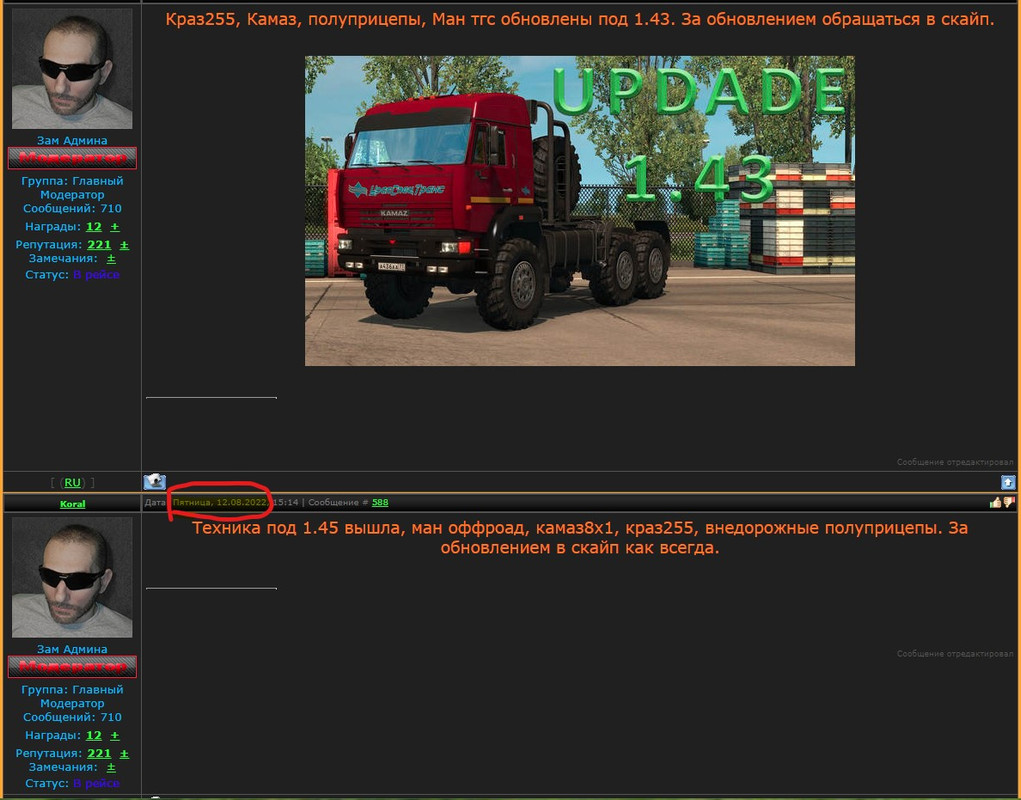Click 'Группа: Главный Модератор' in the 1.43 post

pyautogui.click(x=72, y=187)
